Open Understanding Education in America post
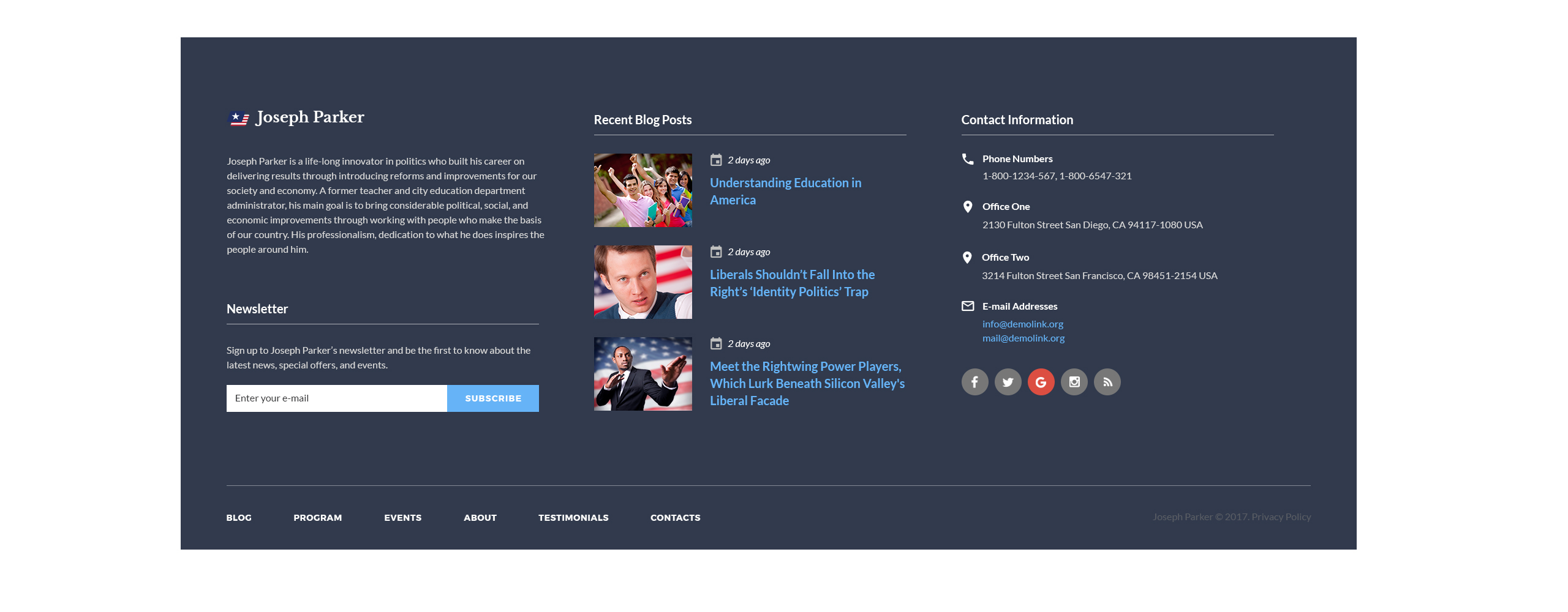This screenshot has width=1568, height=612. (785, 192)
